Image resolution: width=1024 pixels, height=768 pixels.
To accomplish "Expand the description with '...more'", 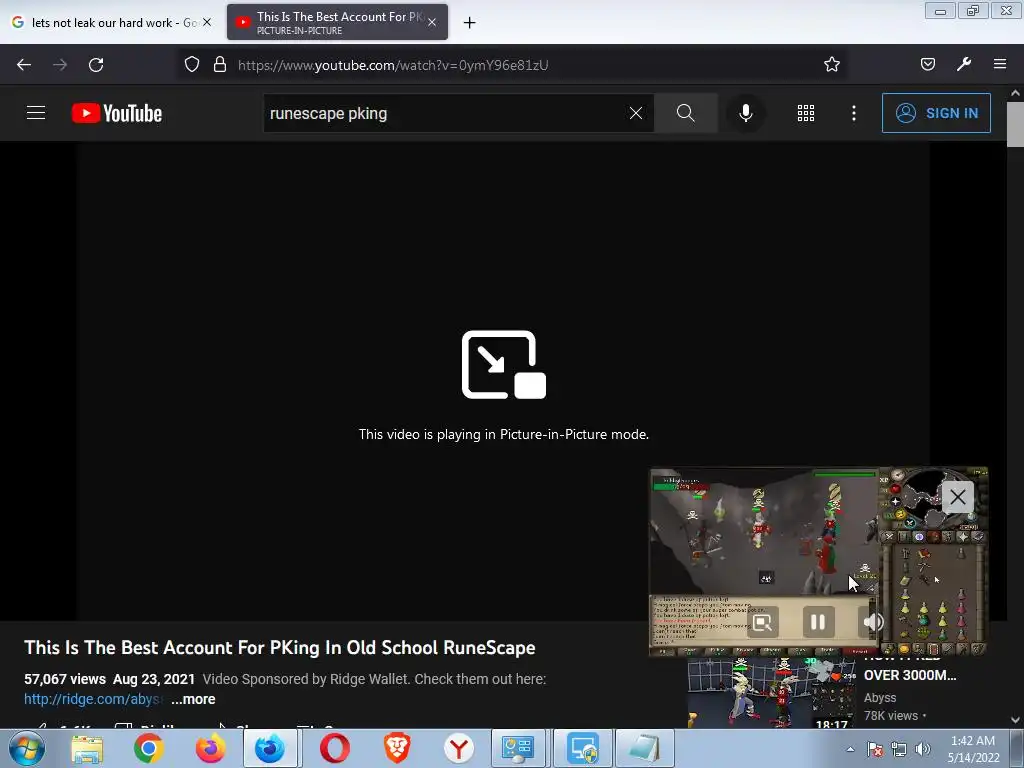I will (x=193, y=699).
